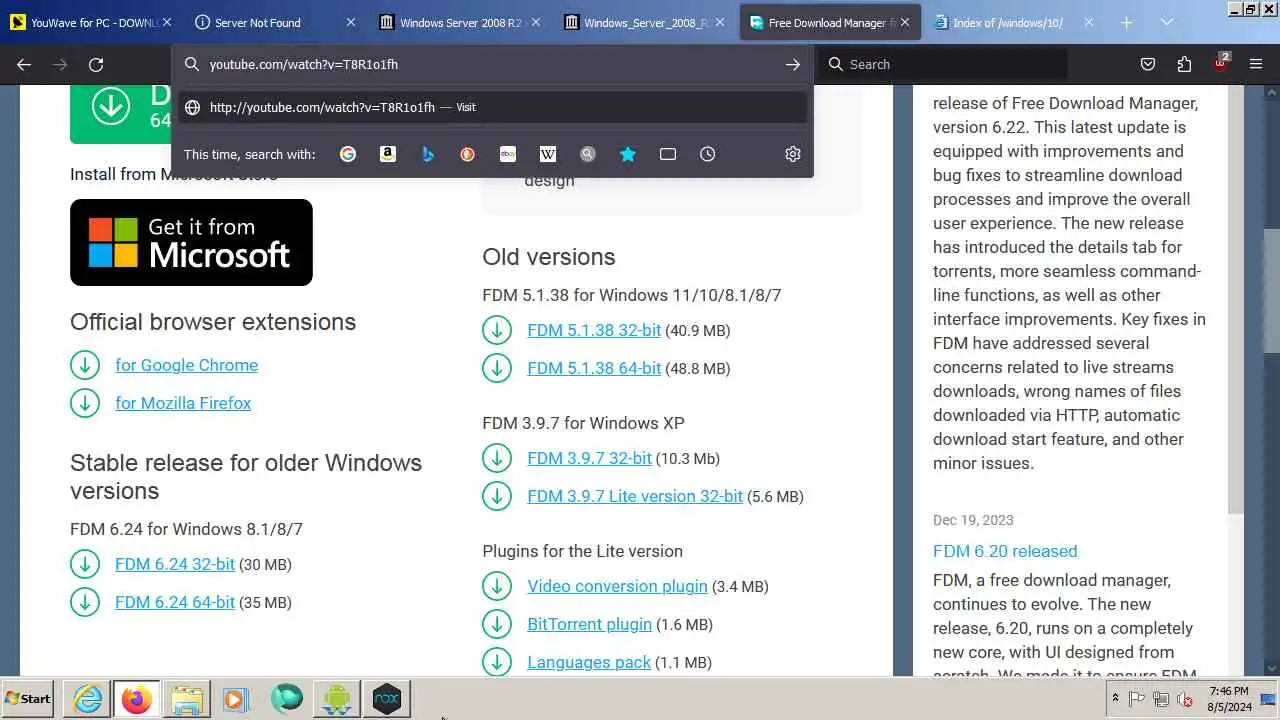Visit http://youtube.com/watch suggestion row

click(493, 107)
